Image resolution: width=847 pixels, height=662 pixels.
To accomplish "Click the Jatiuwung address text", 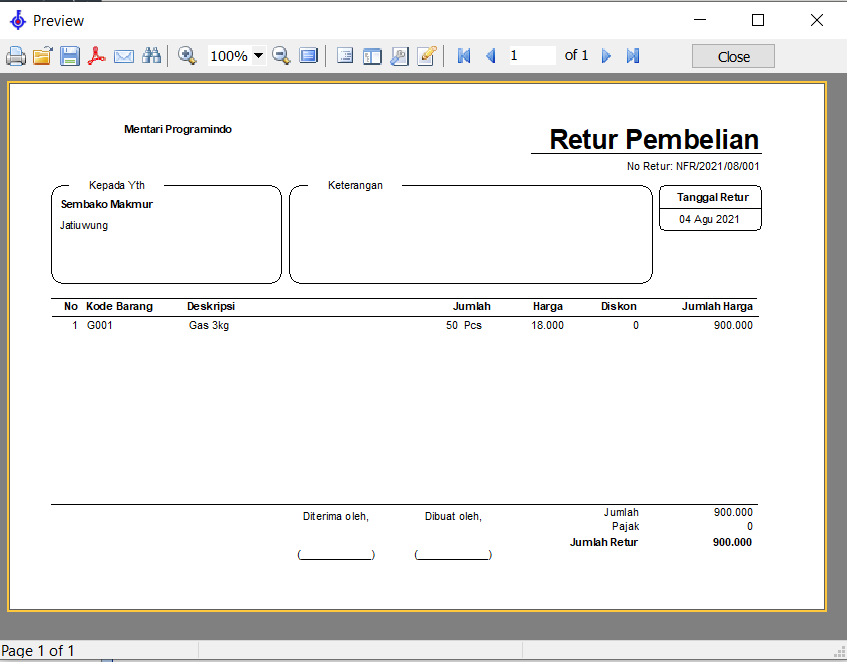I will tap(84, 226).
